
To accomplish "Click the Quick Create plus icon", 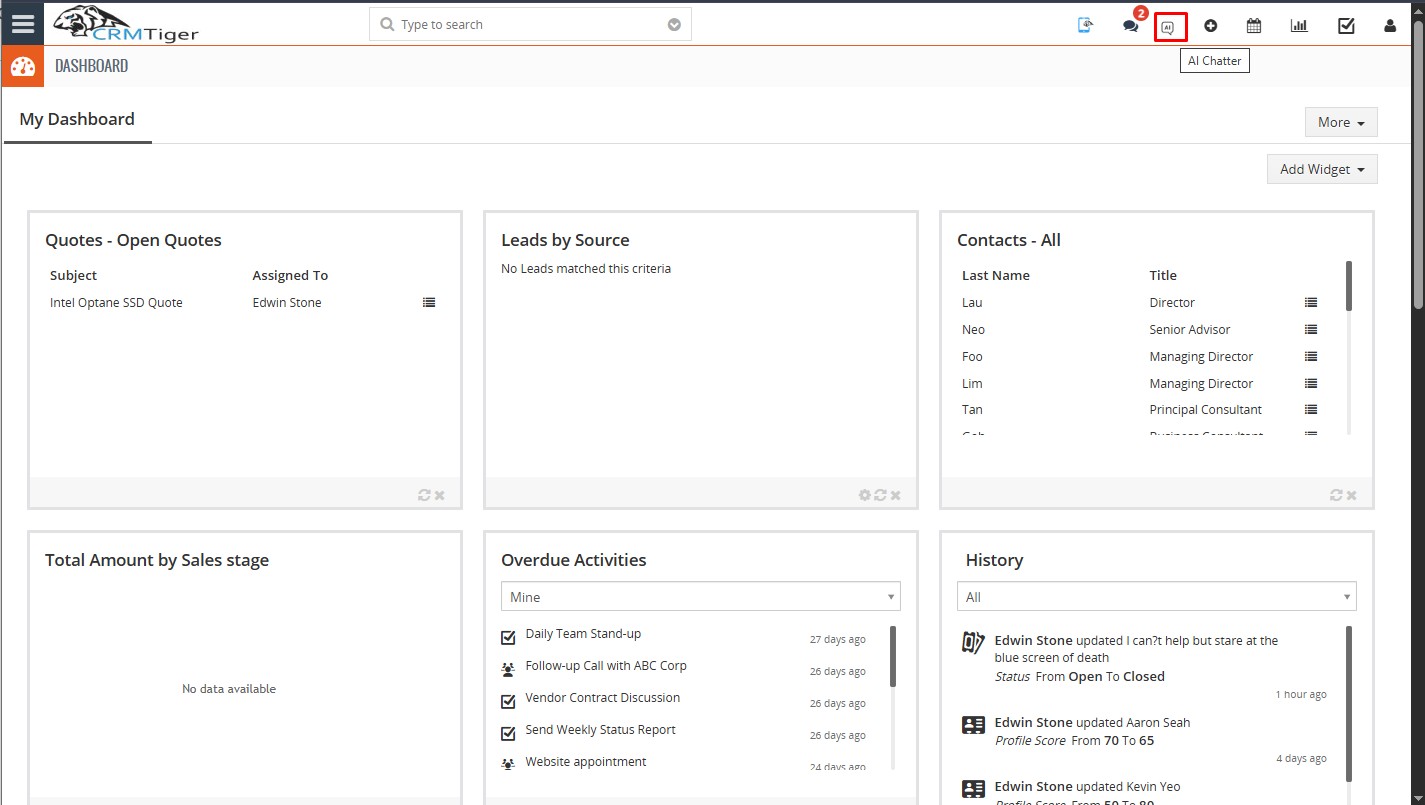I will [1211, 26].
